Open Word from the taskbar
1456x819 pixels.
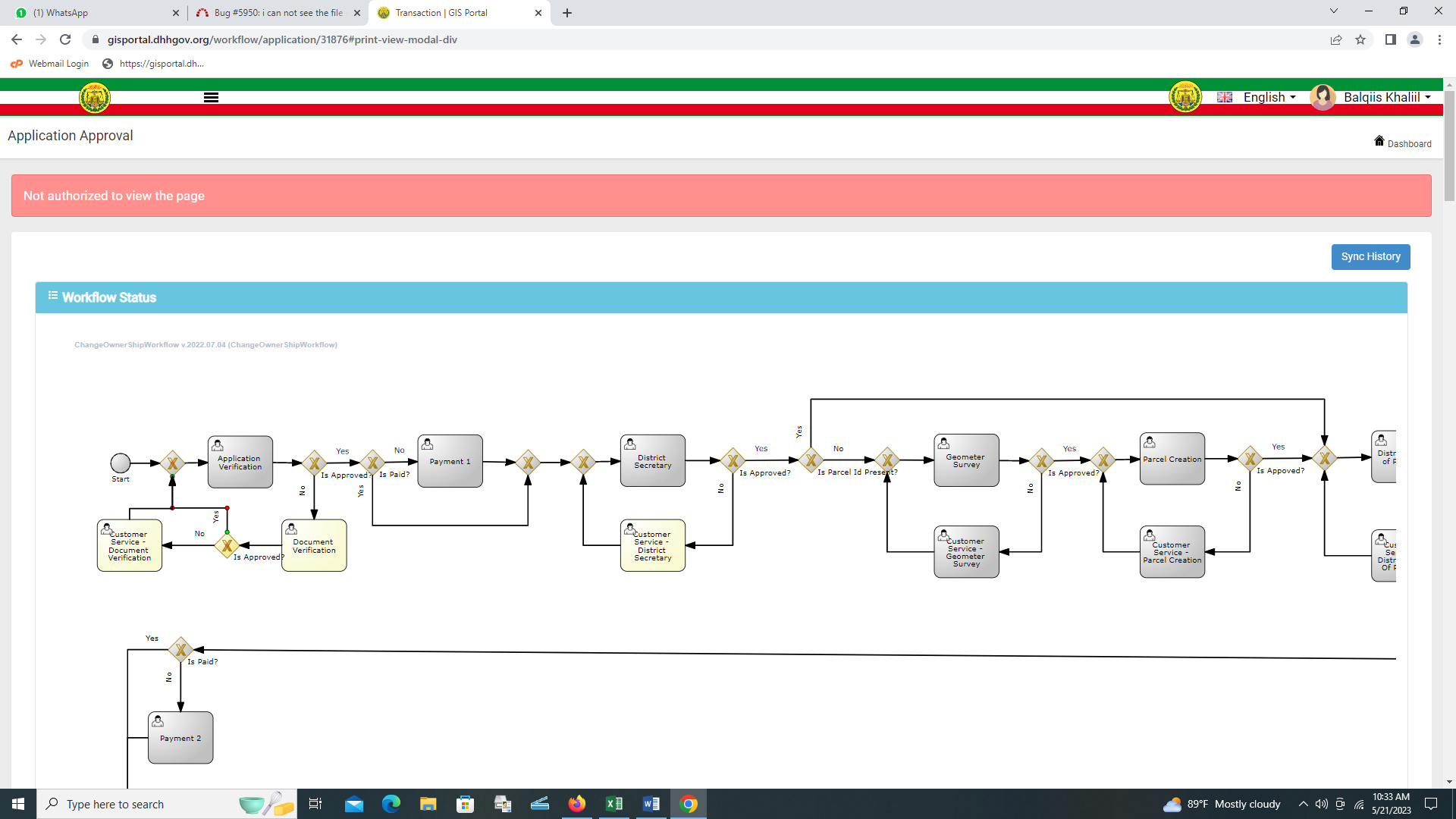651,804
